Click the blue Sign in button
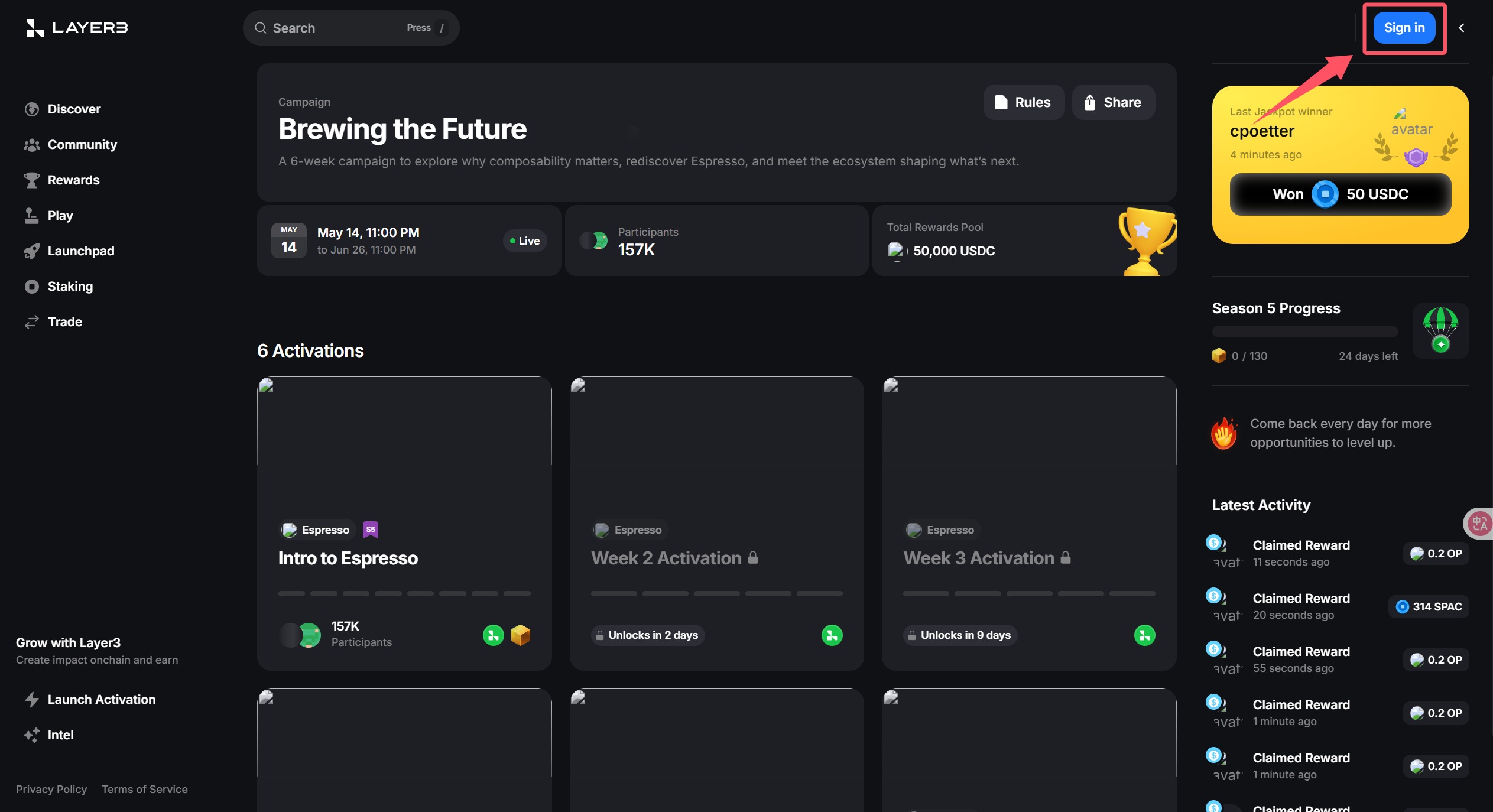The height and width of the screenshot is (812, 1493). pos(1404,28)
